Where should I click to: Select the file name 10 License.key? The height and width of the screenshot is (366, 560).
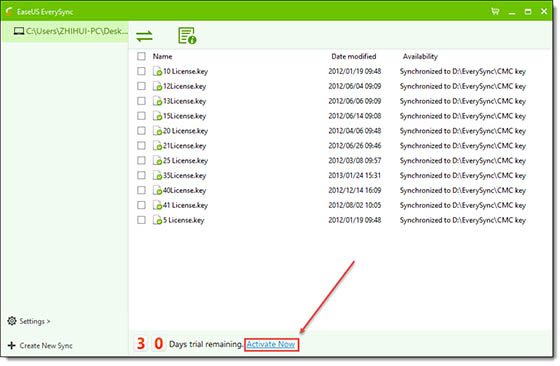(x=185, y=71)
